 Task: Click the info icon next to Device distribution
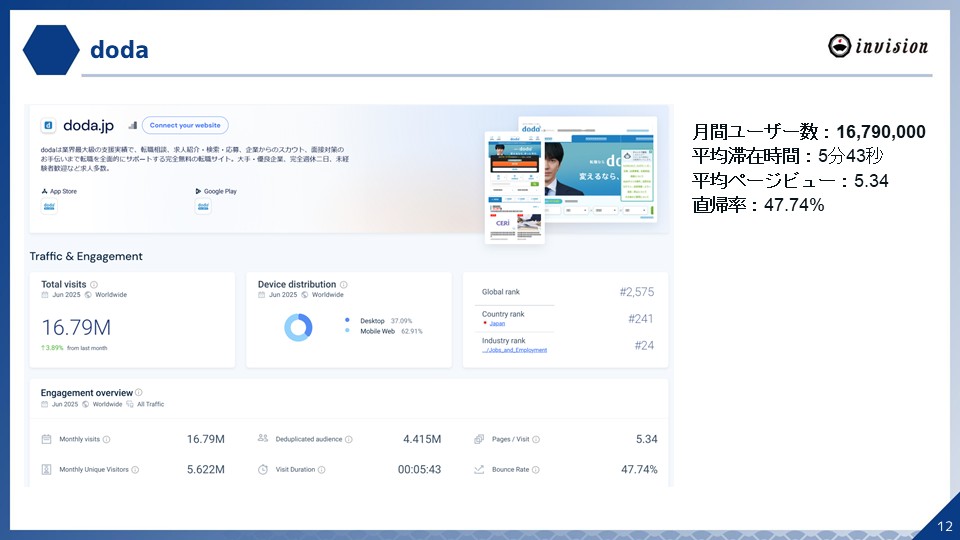343,285
